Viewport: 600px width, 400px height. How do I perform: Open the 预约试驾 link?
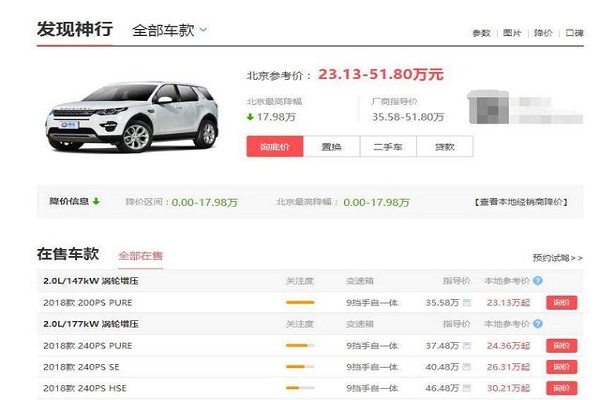[558, 258]
